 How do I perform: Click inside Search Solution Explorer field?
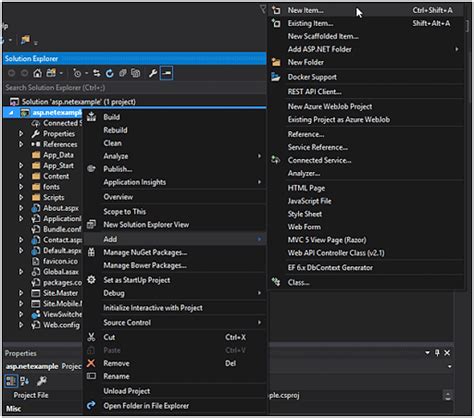tap(134, 88)
